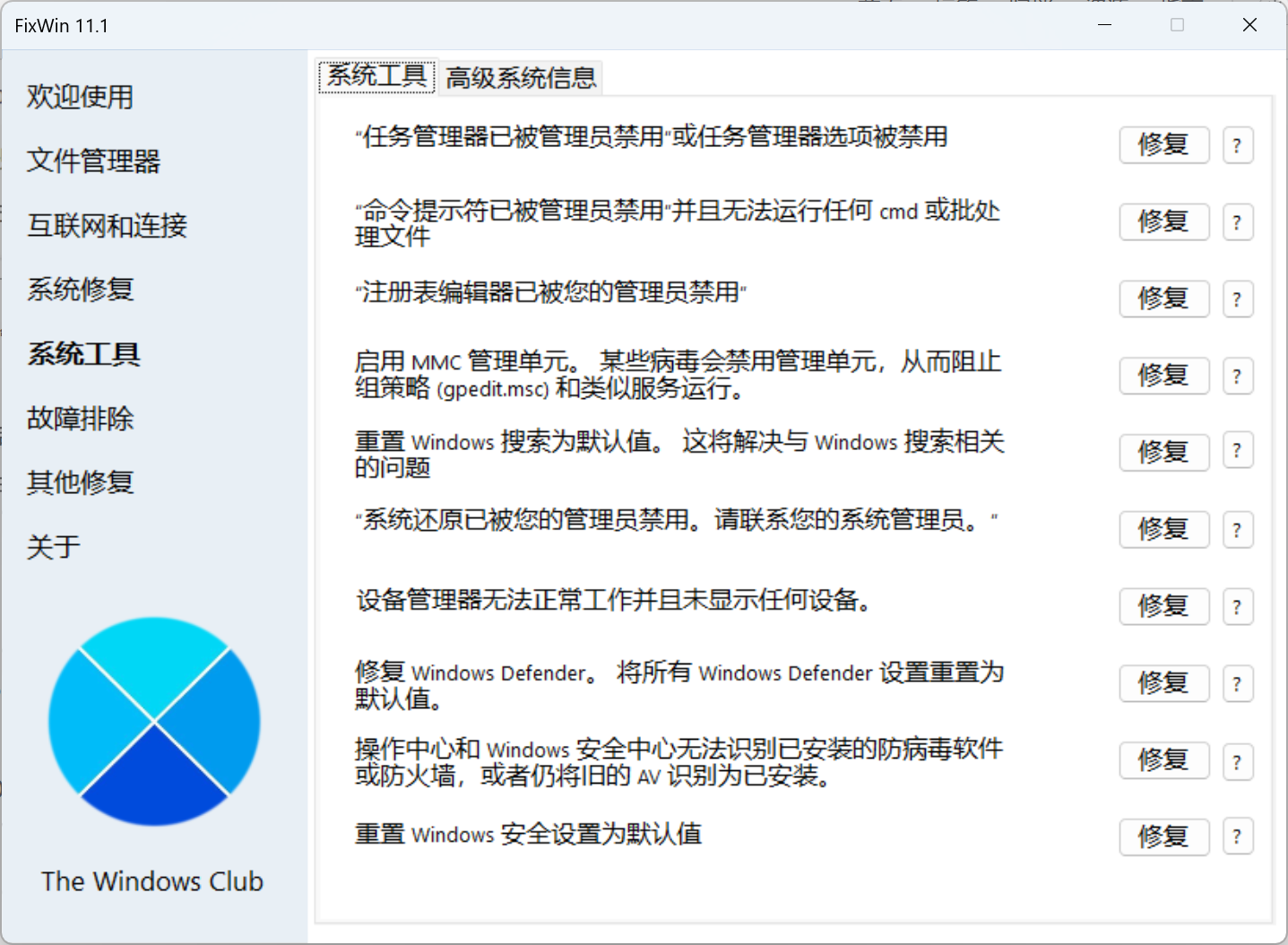1288x945 pixels.
Task: Open the 关于 page
Action: (x=54, y=546)
